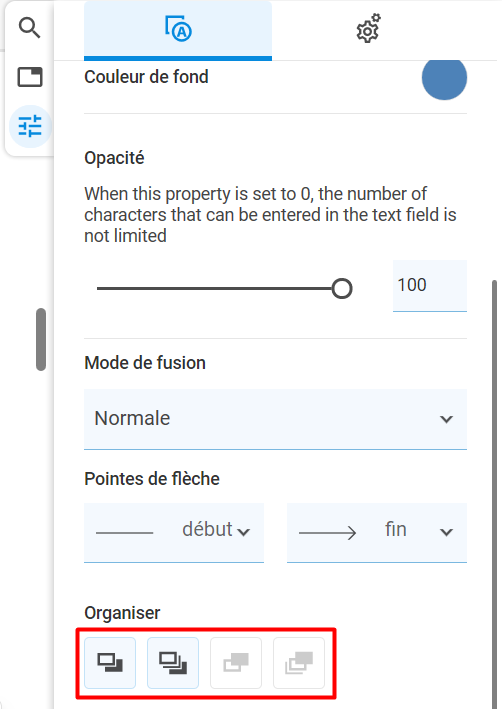Screen dimensions: 502x709
Task: Open the blue Couleur de fond swatch
Action: pos(444,78)
